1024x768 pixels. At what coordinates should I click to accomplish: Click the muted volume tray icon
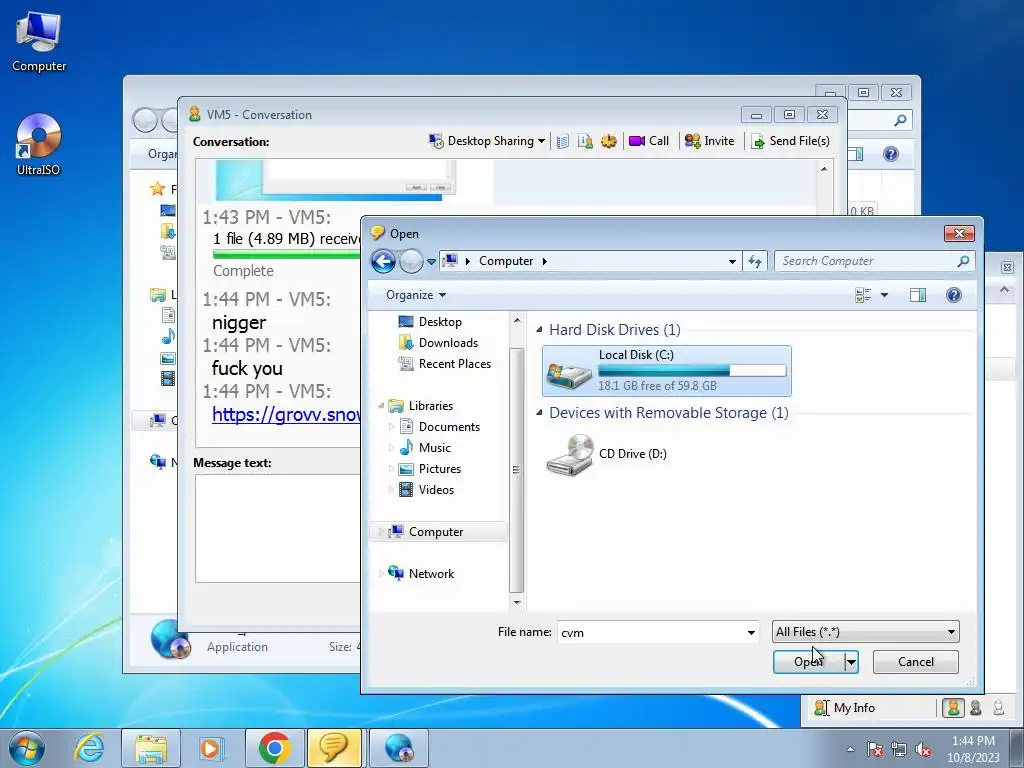pos(923,750)
